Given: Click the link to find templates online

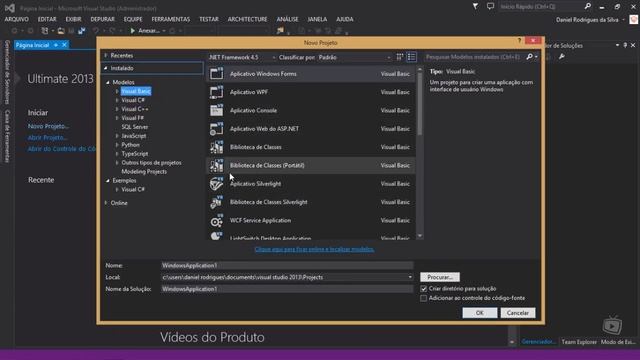Looking at the screenshot, I should [x=314, y=249].
